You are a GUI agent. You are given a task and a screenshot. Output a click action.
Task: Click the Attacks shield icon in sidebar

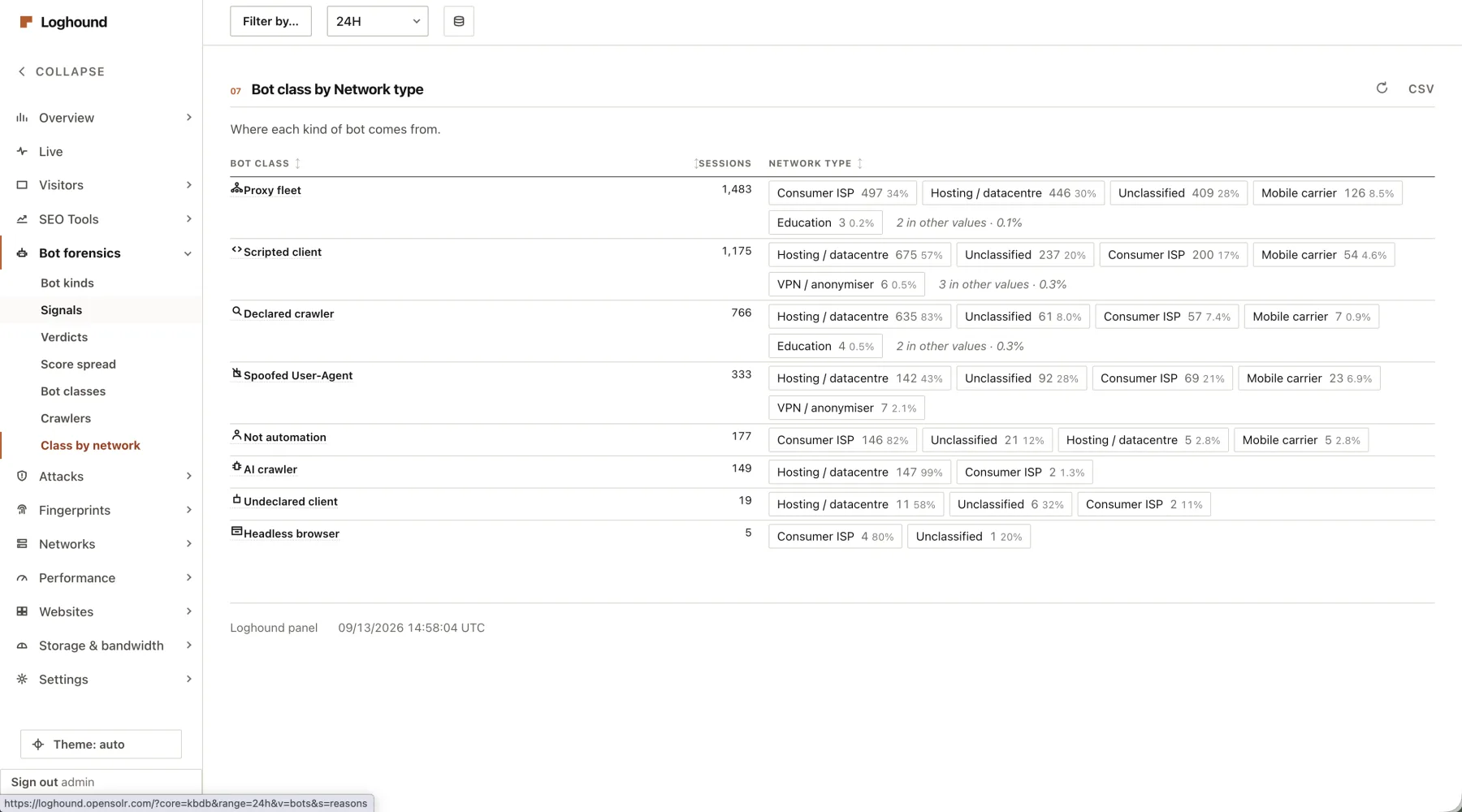point(22,476)
